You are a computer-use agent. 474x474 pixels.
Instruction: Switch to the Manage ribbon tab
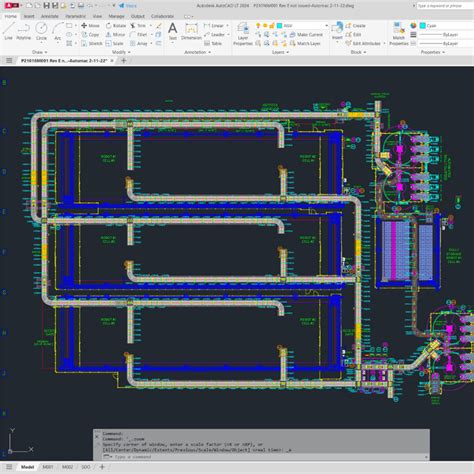click(x=116, y=16)
